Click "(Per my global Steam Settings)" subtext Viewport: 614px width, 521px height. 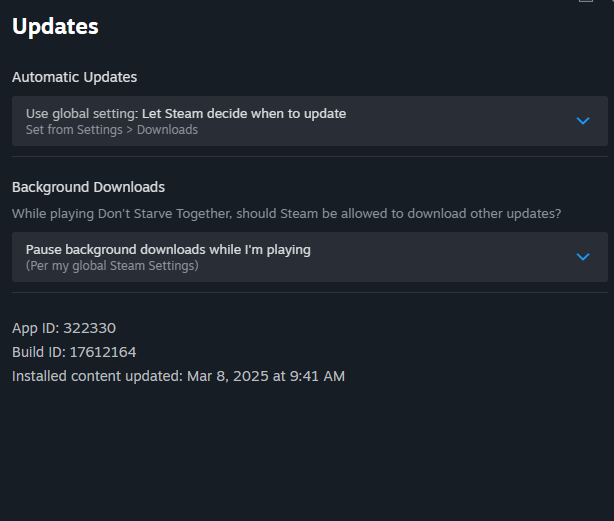[x=112, y=266]
